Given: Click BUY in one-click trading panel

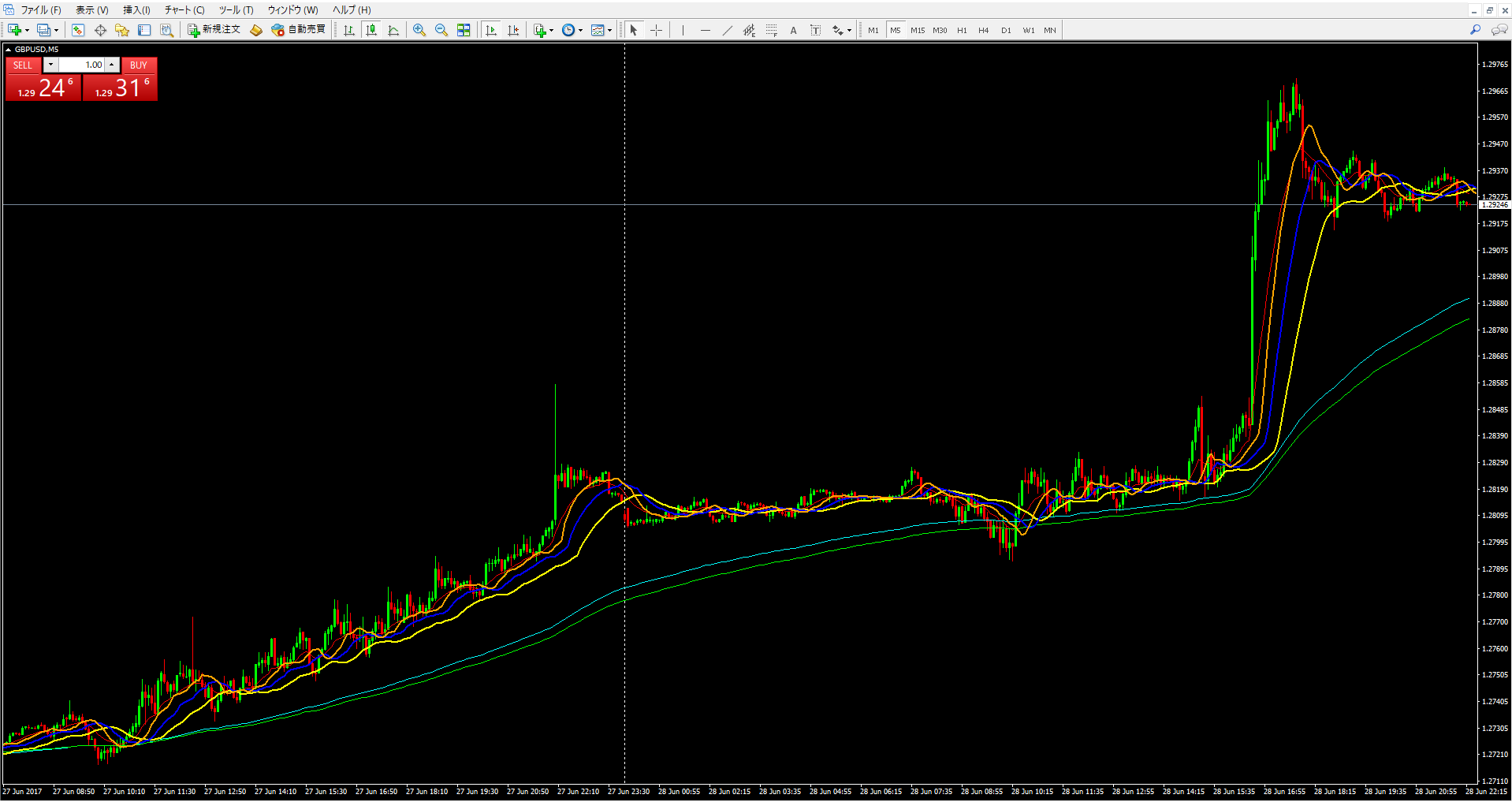Looking at the screenshot, I should click(139, 65).
